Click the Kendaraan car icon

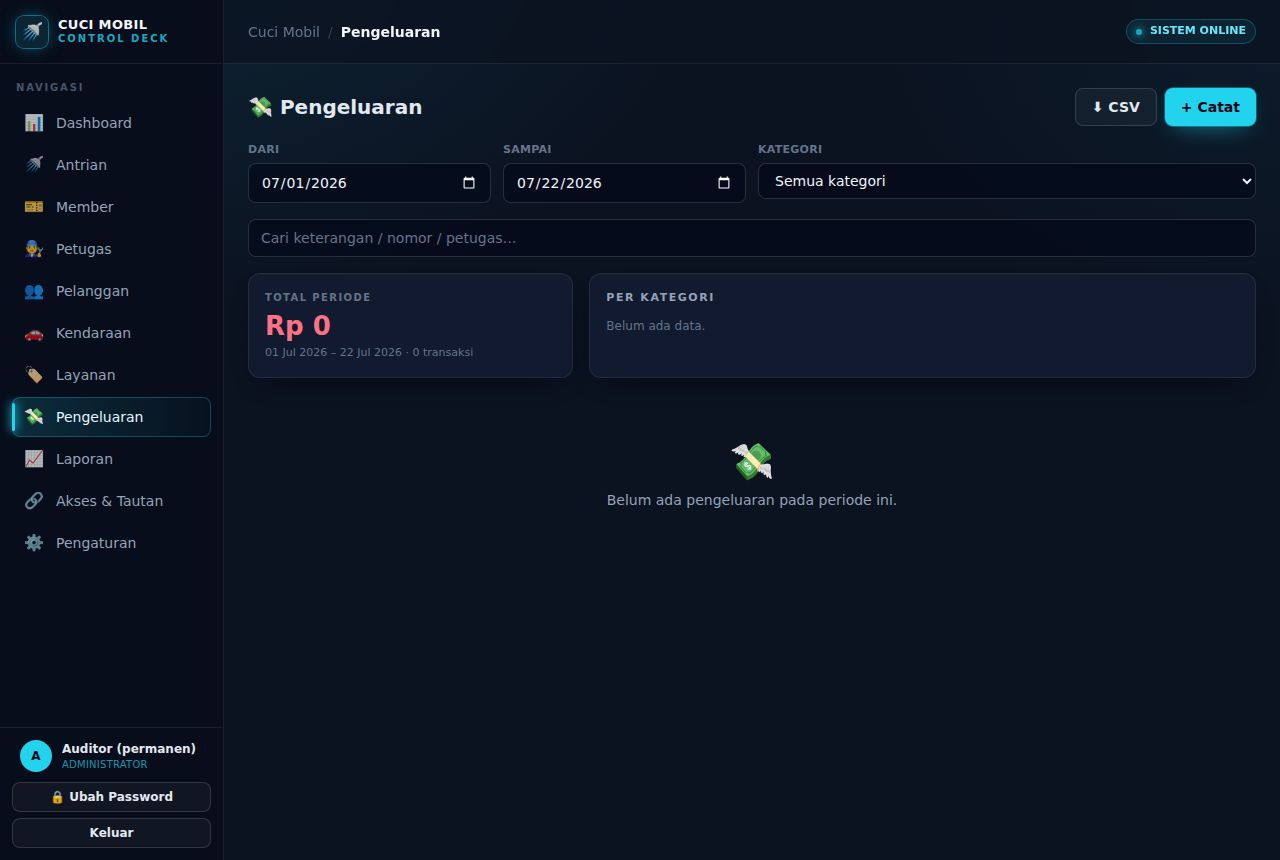pyautogui.click(x=34, y=333)
